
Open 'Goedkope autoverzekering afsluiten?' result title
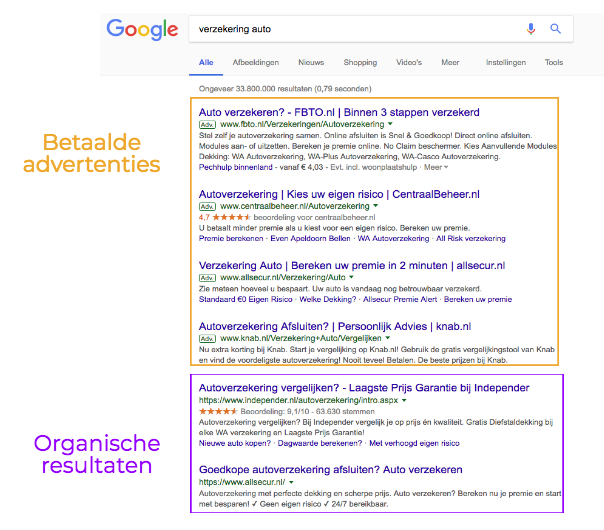[331, 470]
